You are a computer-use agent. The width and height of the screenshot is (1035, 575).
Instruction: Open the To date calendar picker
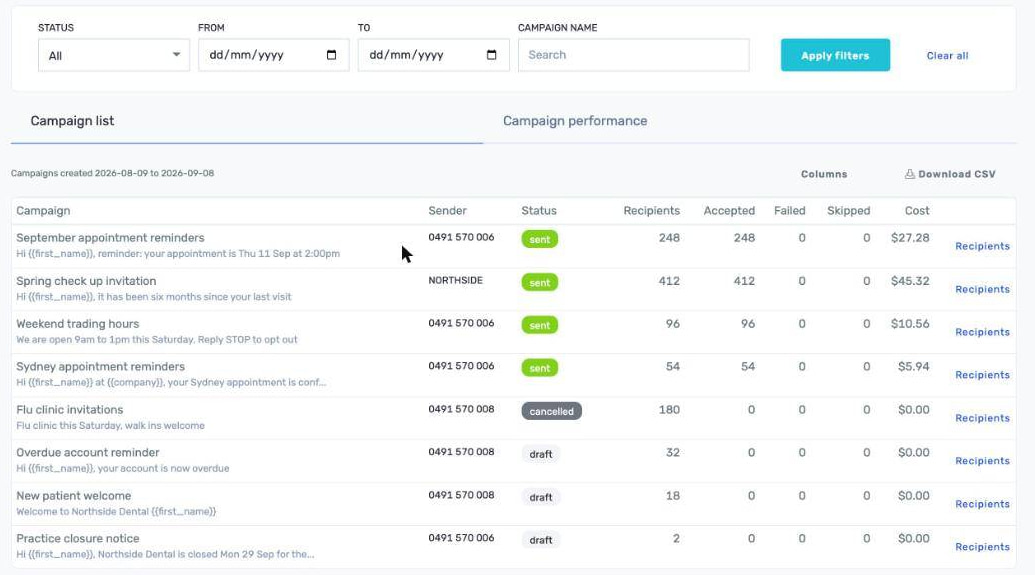pos(491,55)
